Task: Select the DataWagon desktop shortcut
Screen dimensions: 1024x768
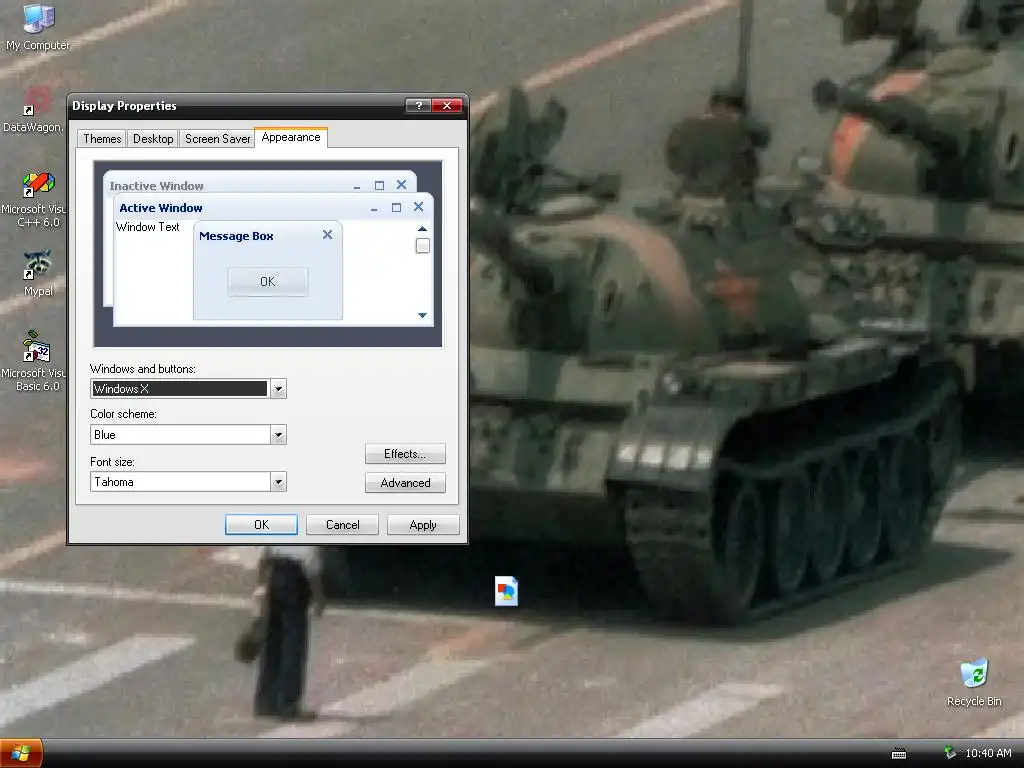Action: [x=33, y=110]
